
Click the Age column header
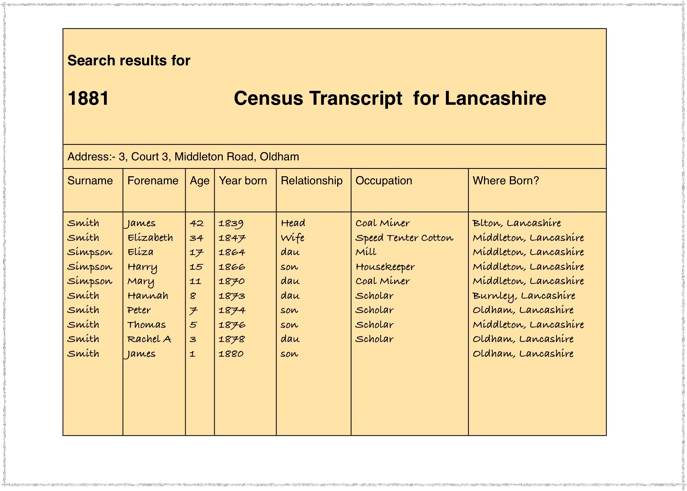(199, 181)
